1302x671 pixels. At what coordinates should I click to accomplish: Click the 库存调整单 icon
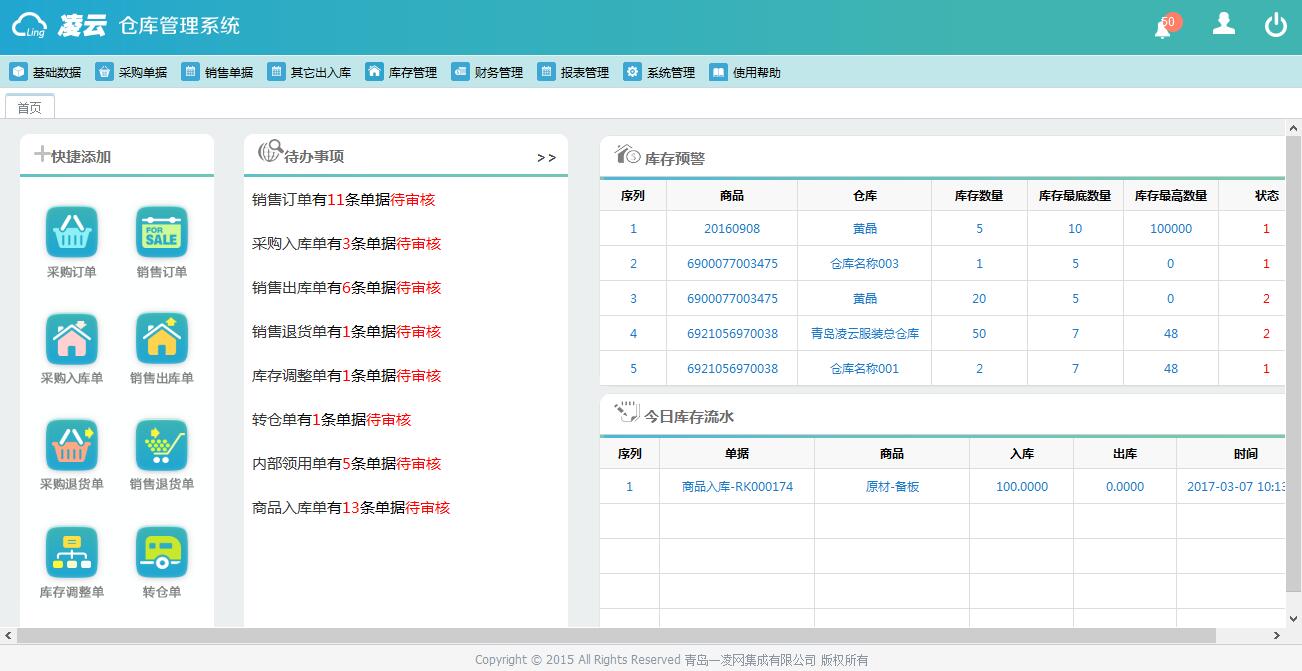pos(71,552)
